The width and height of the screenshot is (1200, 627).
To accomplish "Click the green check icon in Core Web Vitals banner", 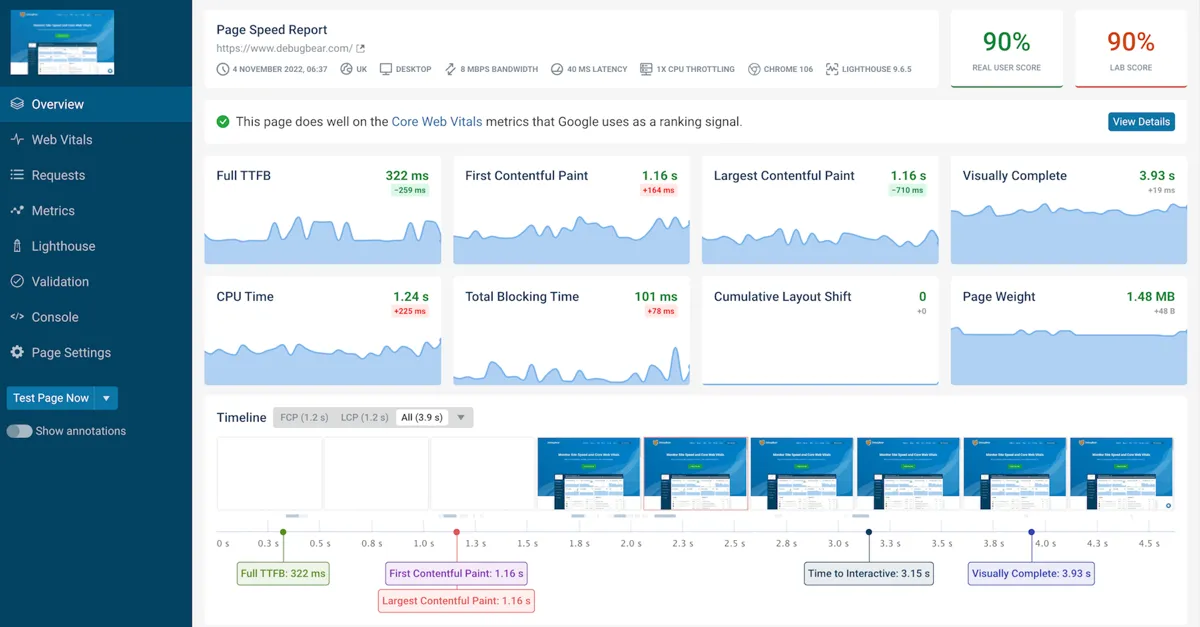I will (x=223, y=122).
